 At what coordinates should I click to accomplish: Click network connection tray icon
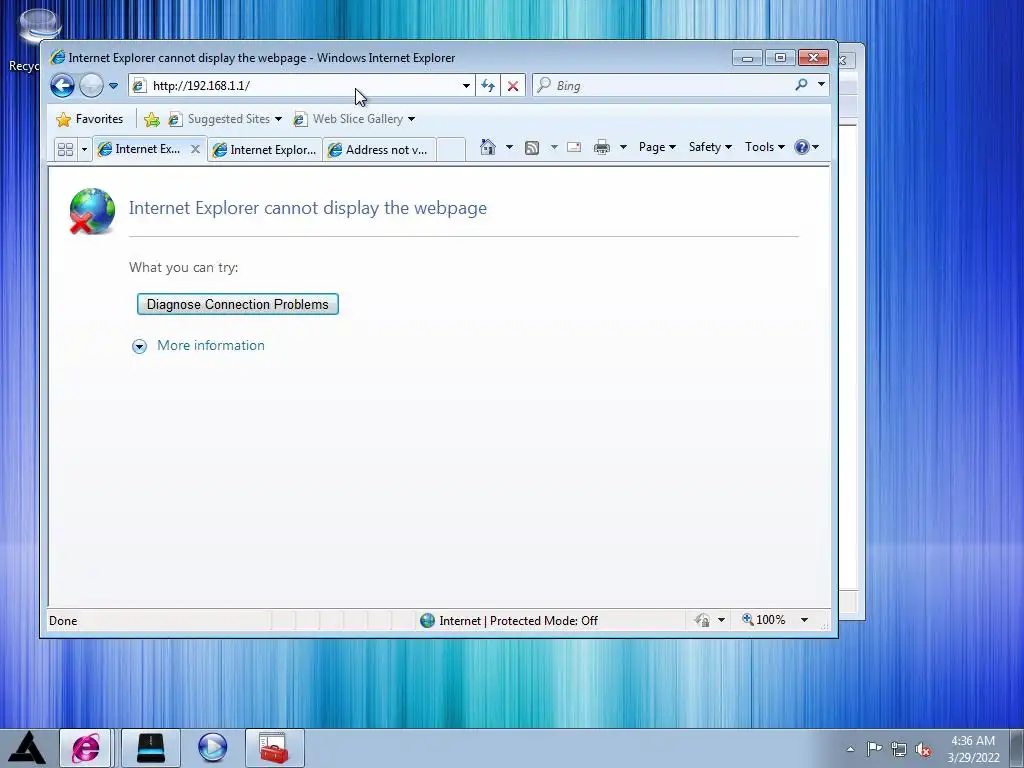click(x=899, y=749)
